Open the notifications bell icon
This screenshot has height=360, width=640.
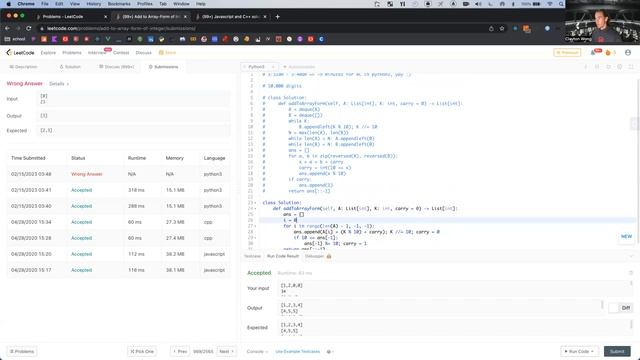[593, 53]
